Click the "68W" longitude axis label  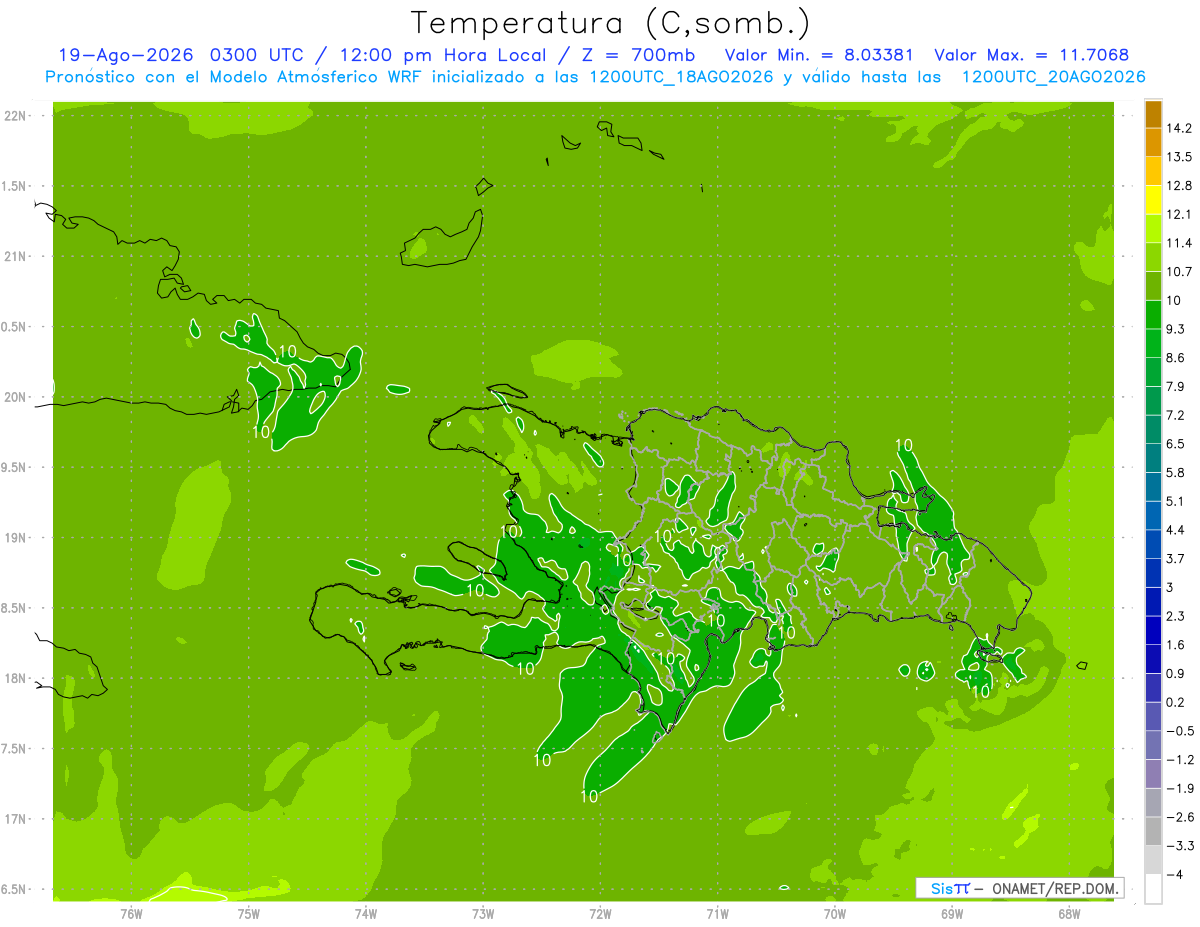(1068, 914)
